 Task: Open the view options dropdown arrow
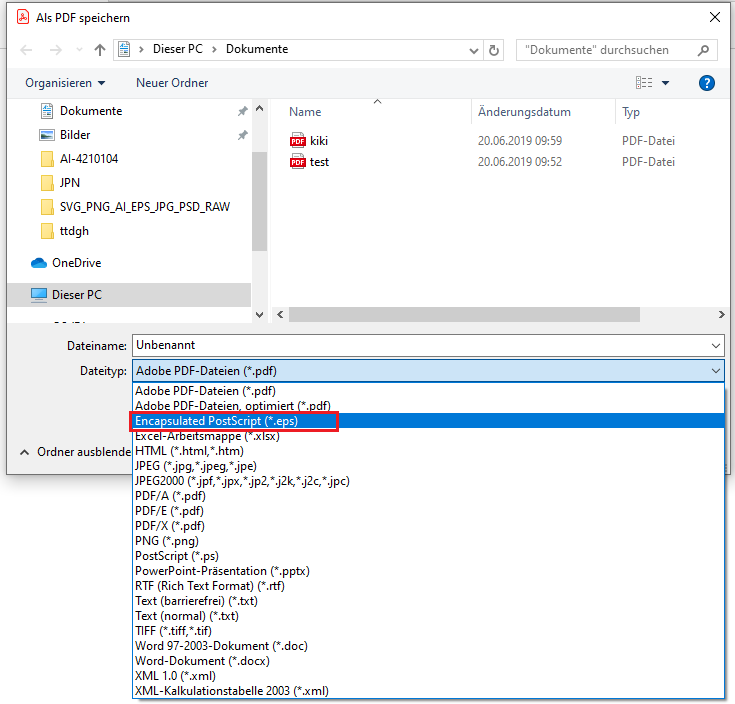point(666,83)
